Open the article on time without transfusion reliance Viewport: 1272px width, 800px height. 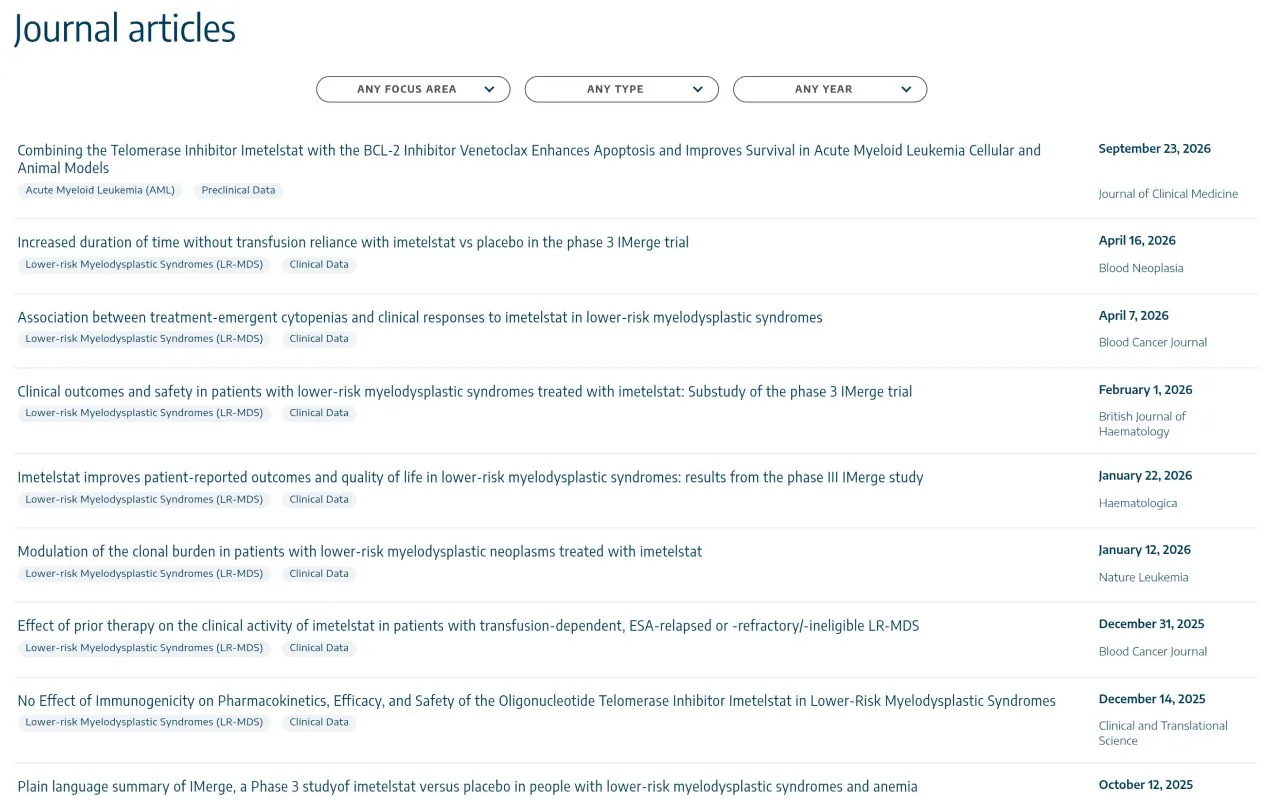click(353, 242)
